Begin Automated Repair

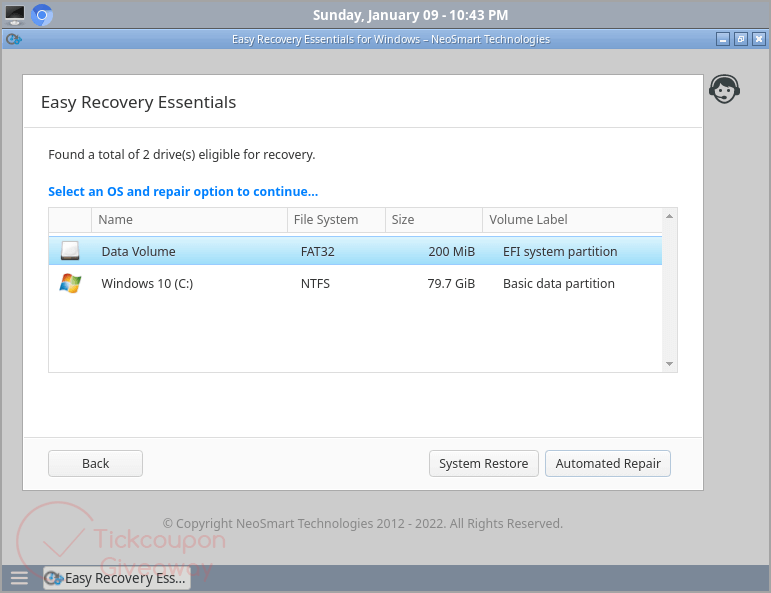pos(608,463)
